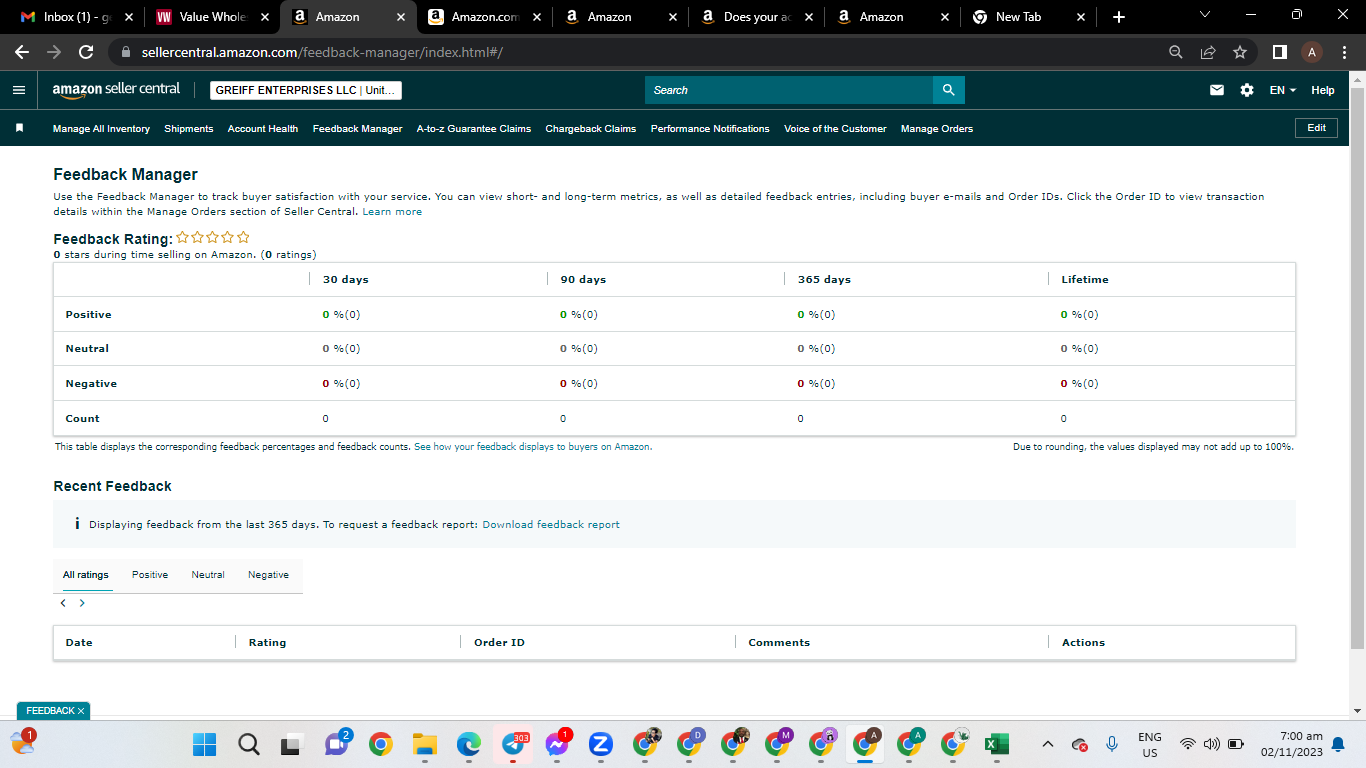Open Chargeback Claims

pos(591,129)
